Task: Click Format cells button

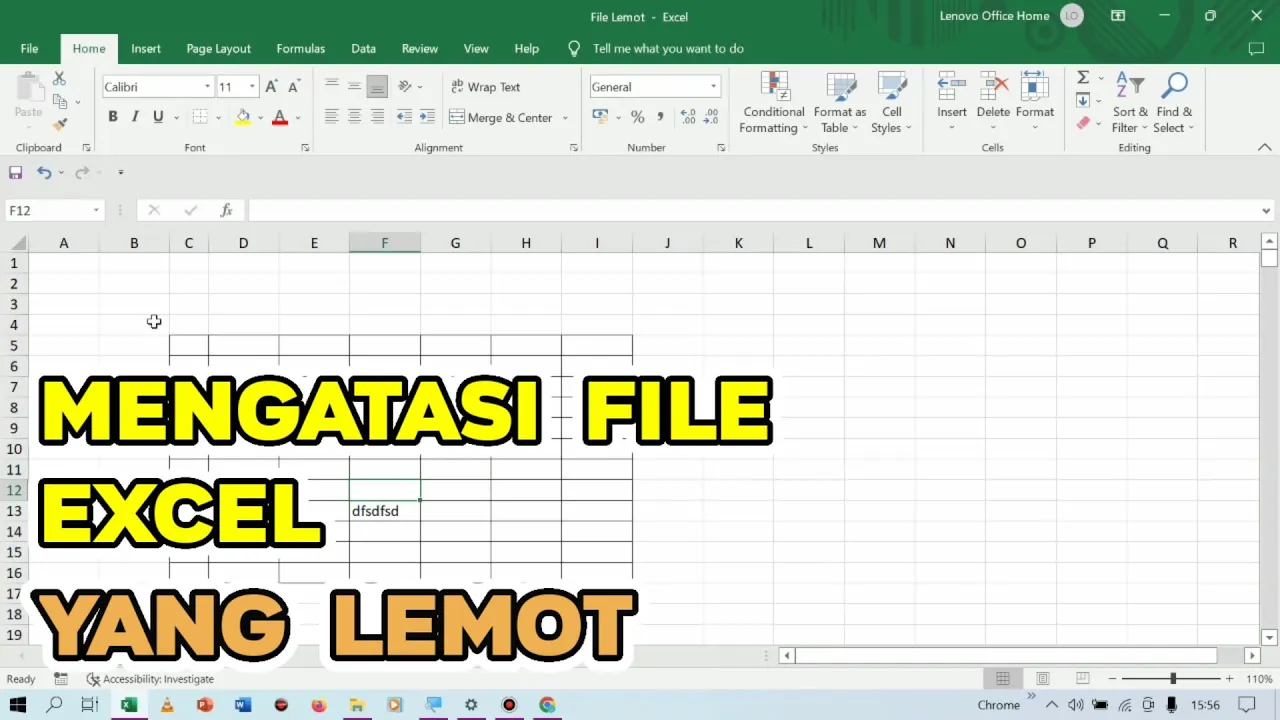Action: click(1035, 103)
